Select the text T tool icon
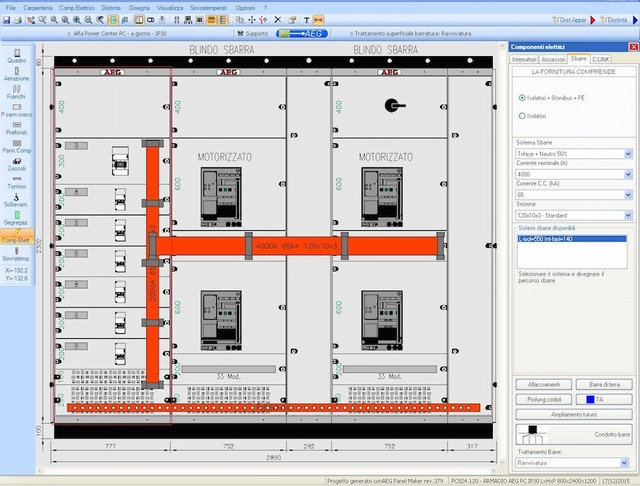Screen dimensions: 640x486 click(306, 20)
